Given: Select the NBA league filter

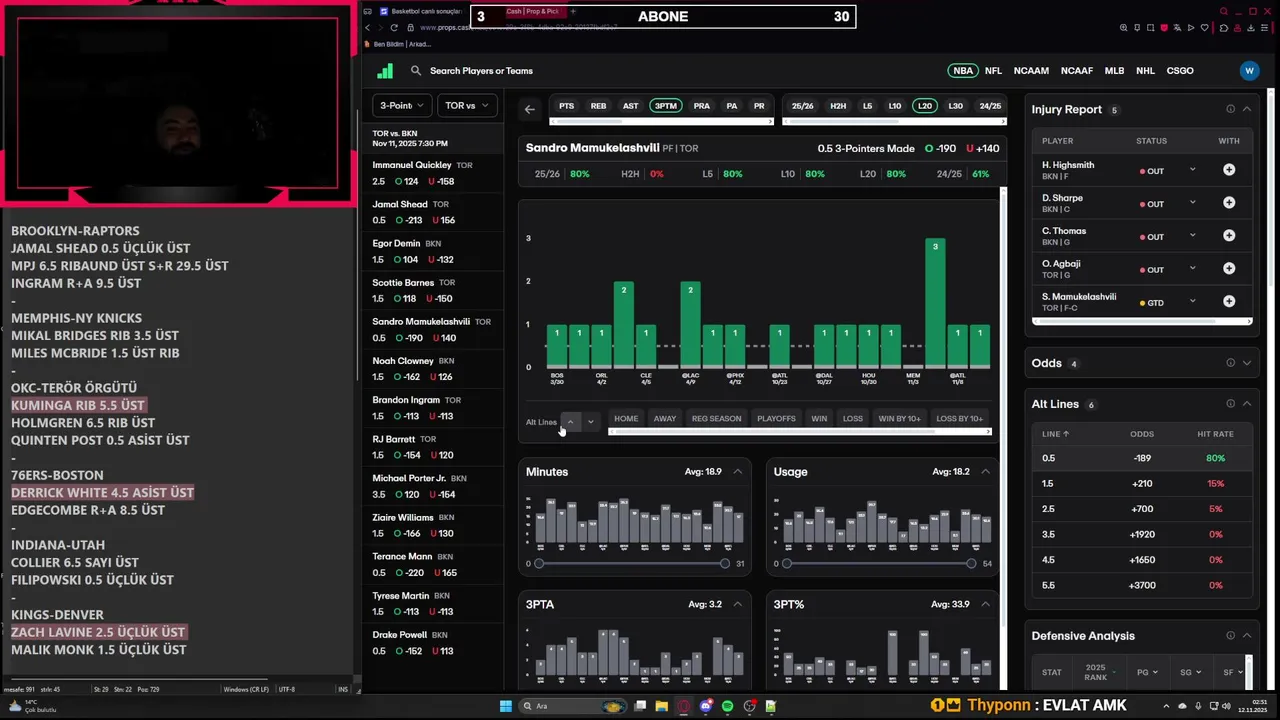Looking at the screenshot, I should pos(963,71).
